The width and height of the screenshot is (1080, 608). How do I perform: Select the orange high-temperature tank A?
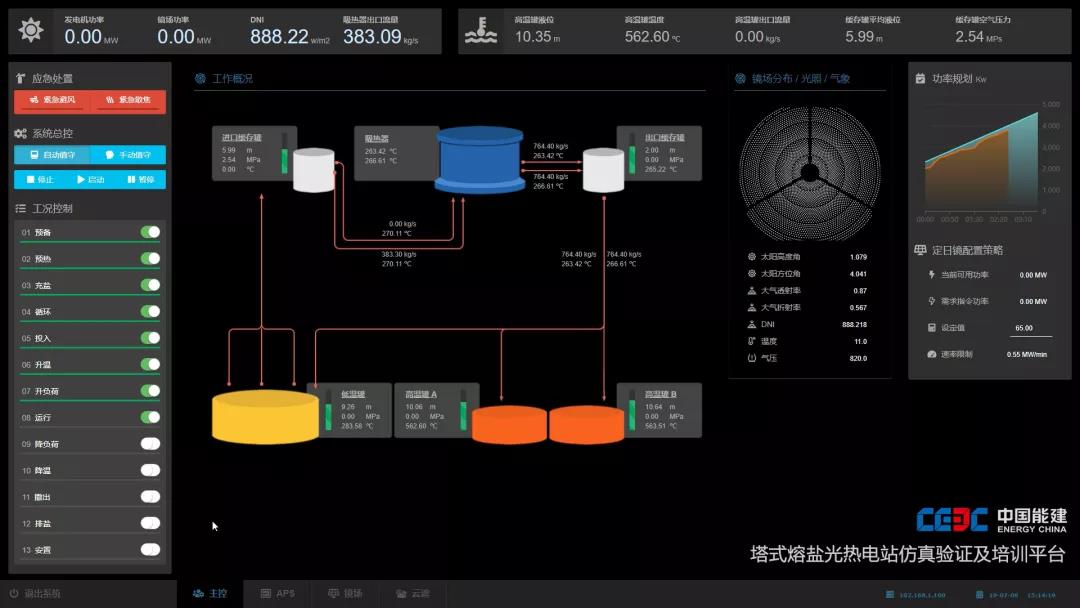[508, 425]
